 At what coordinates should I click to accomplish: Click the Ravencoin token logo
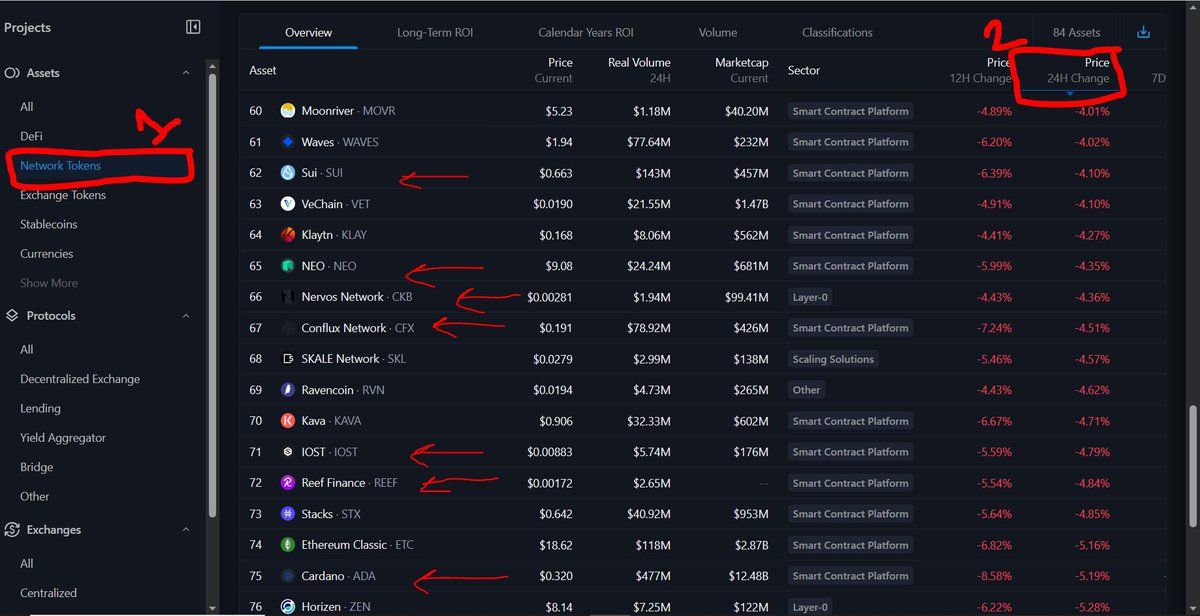click(288, 390)
